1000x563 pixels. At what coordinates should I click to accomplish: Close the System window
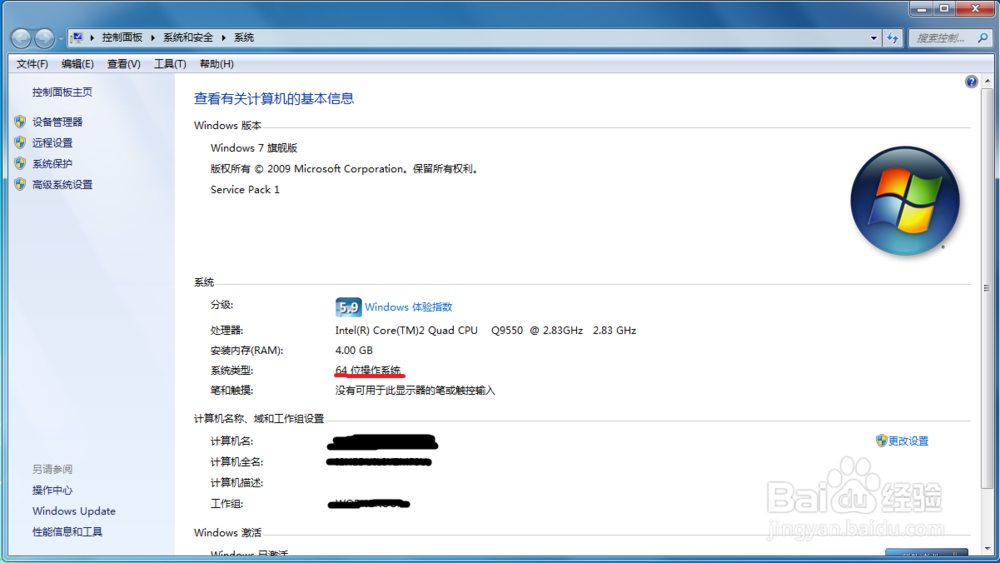point(975,8)
